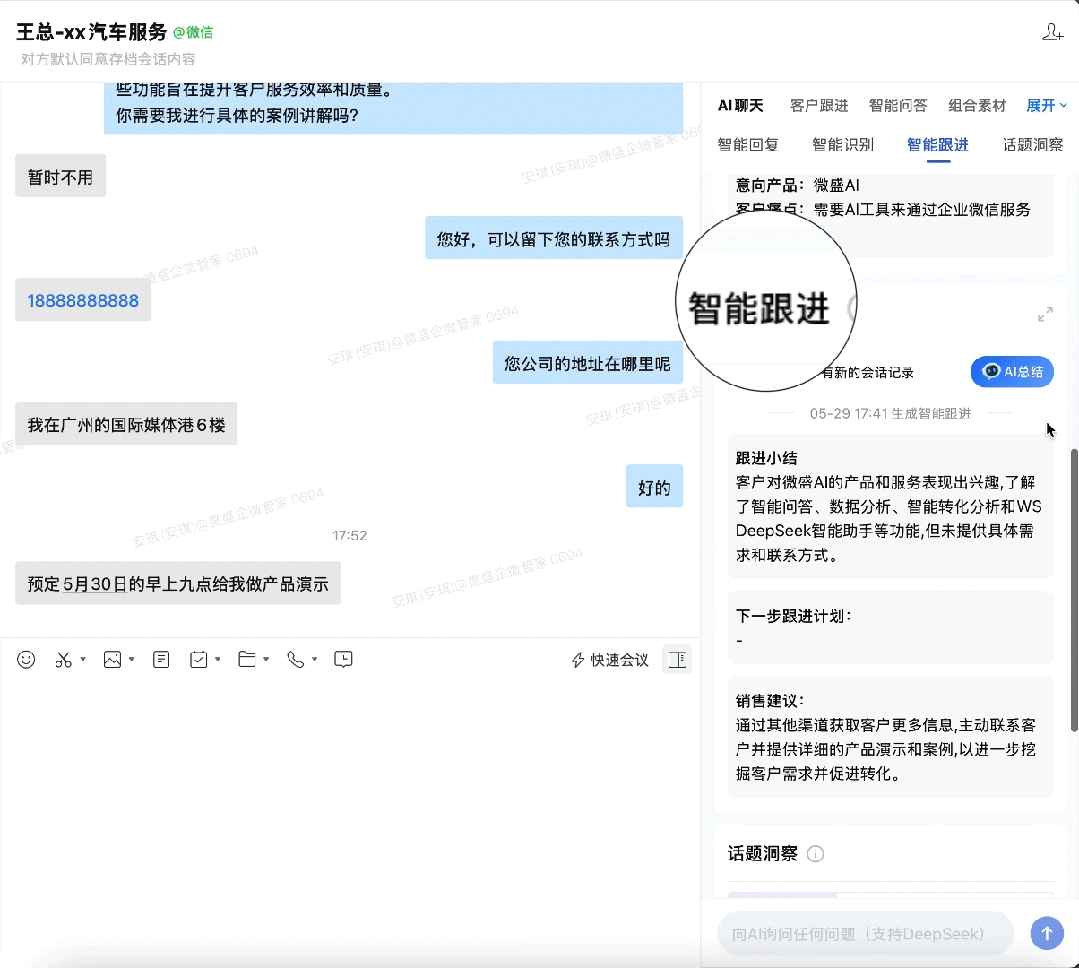Click the image send icon
Image resolution: width=1079 pixels, height=968 pixels.
(x=113, y=660)
